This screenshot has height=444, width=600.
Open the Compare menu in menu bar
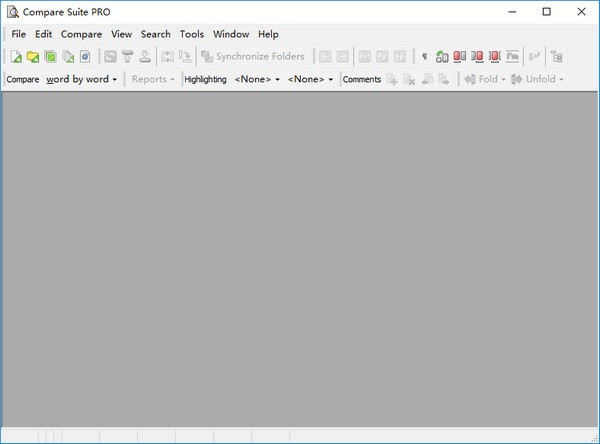81,34
